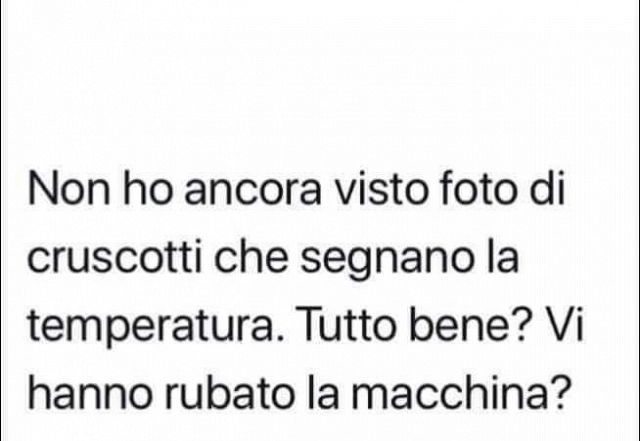The height and width of the screenshot is (441, 640).
Task: Tap the word "rubato"
Action: [229, 392]
